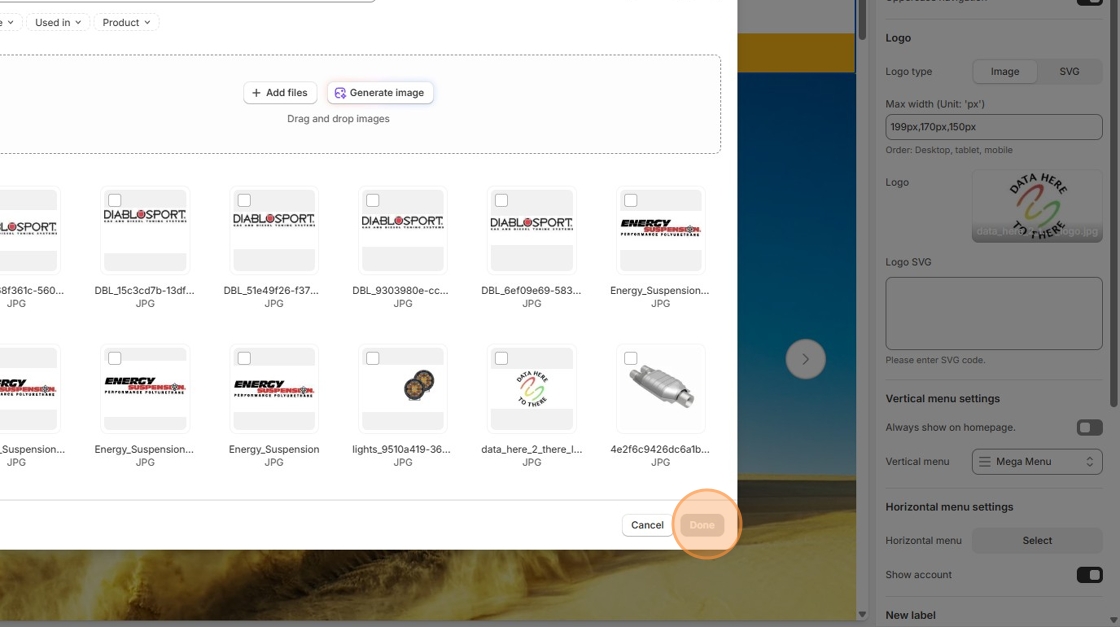Click the preview scrollbar down arrow
The width and height of the screenshot is (1120, 627).
[862, 614]
